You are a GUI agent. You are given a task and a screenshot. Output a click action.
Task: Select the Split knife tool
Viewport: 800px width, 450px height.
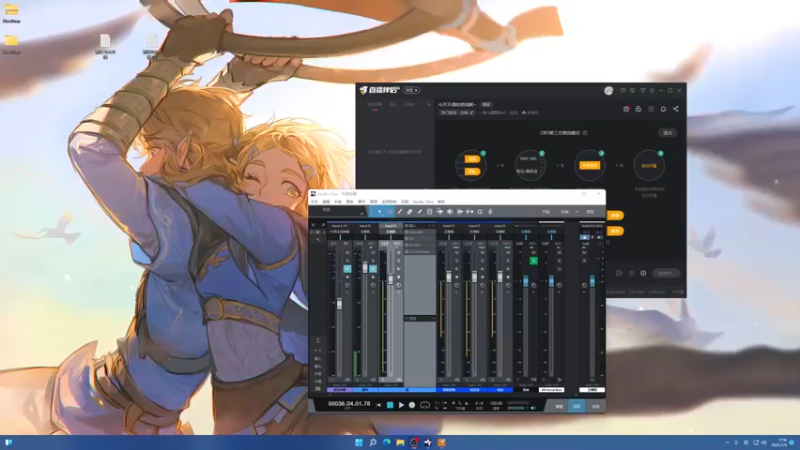(x=400, y=212)
